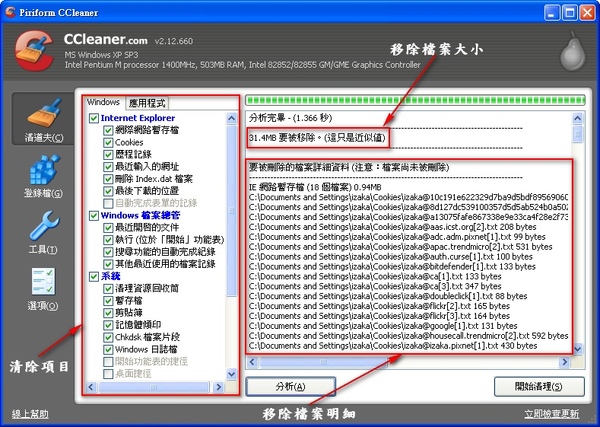Open the 線上幫助 online help link
The height and width of the screenshot is (427, 600).
(30, 414)
